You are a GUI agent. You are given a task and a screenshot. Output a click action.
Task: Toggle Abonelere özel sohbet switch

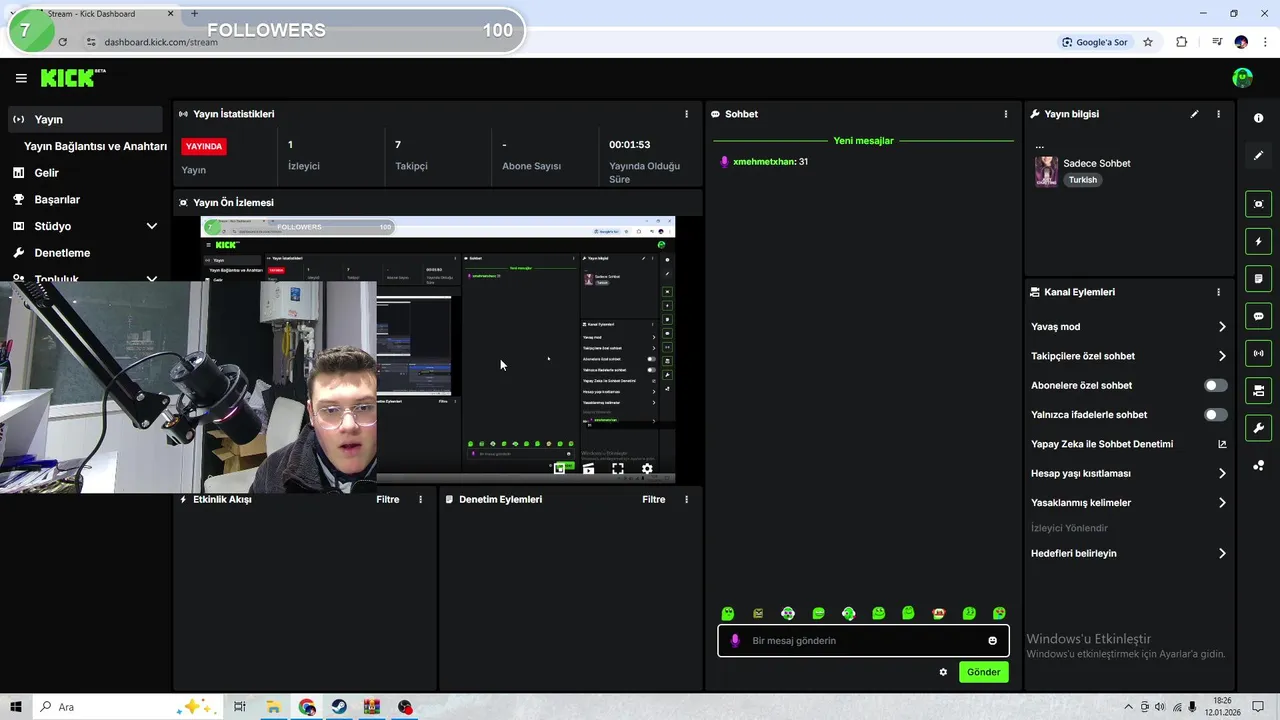(x=1215, y=385)
